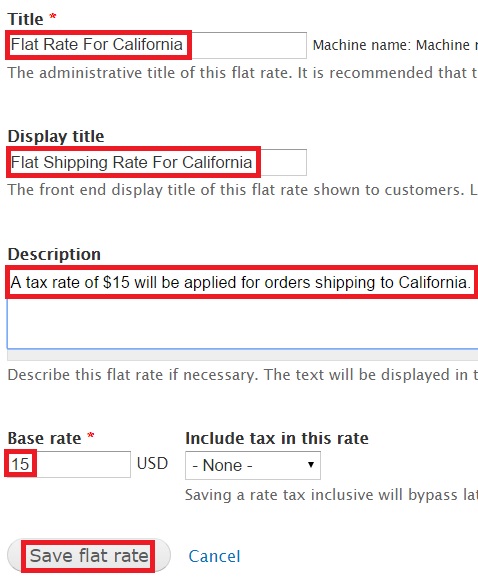
Task: Open the Include tax in this rate dropdown
Action: tap(253, 465)
